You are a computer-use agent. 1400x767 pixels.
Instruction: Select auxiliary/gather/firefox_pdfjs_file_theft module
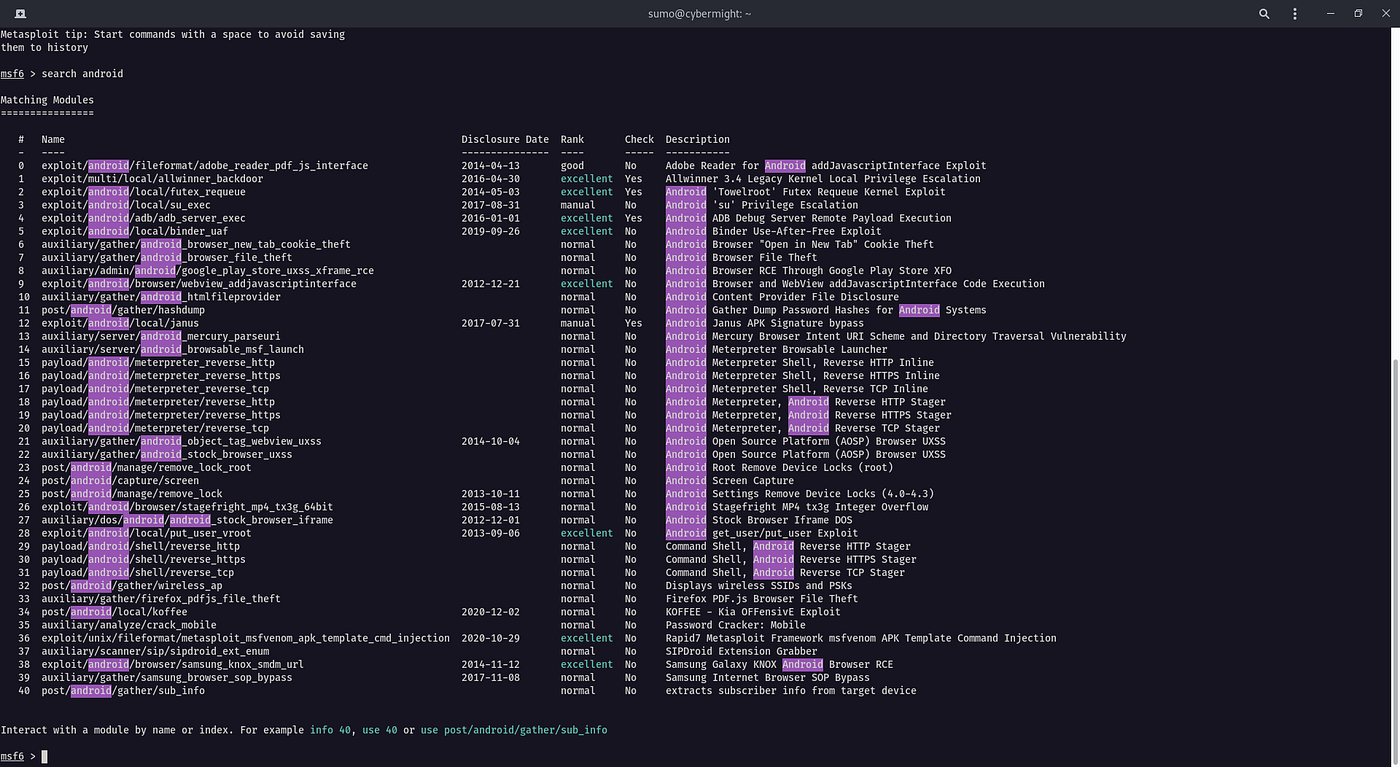click(x=161, y=598)
